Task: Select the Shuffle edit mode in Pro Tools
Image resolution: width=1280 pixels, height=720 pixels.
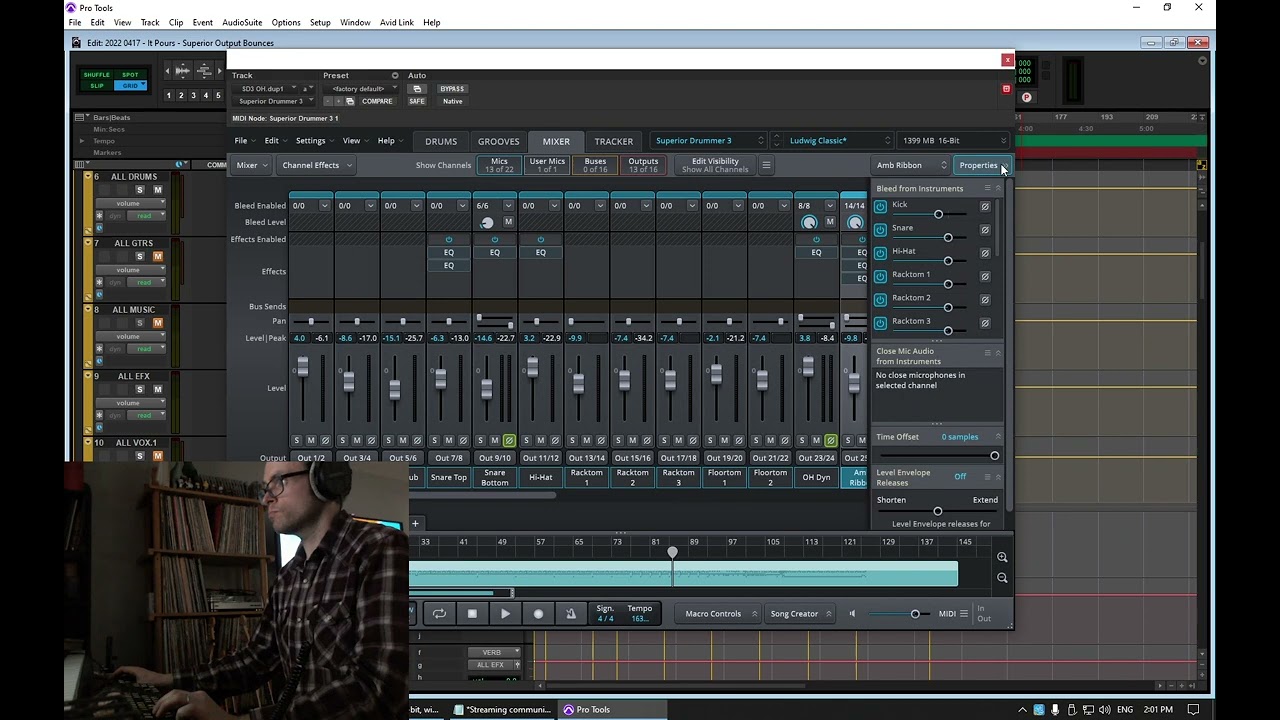Action: pyautogui.click(x=97, y=75)
